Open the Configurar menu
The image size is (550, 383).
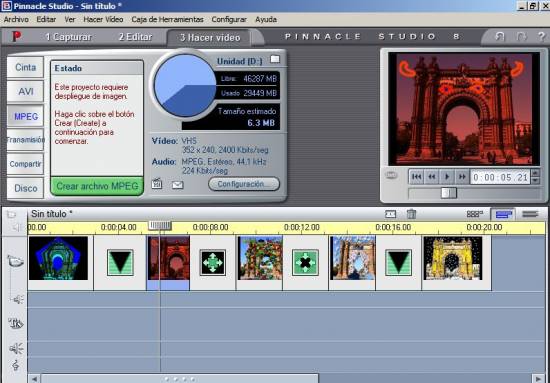(x=229, y=19)
